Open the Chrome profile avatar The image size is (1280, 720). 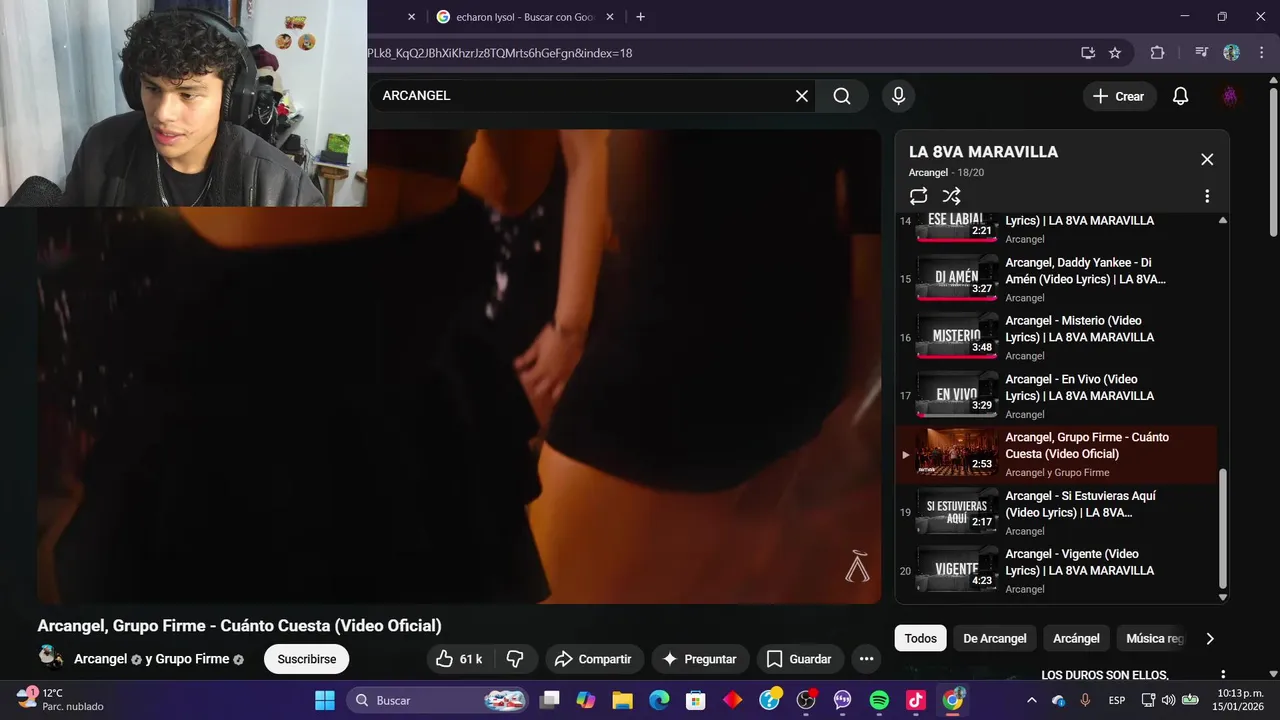click(x=1231, y=53)
